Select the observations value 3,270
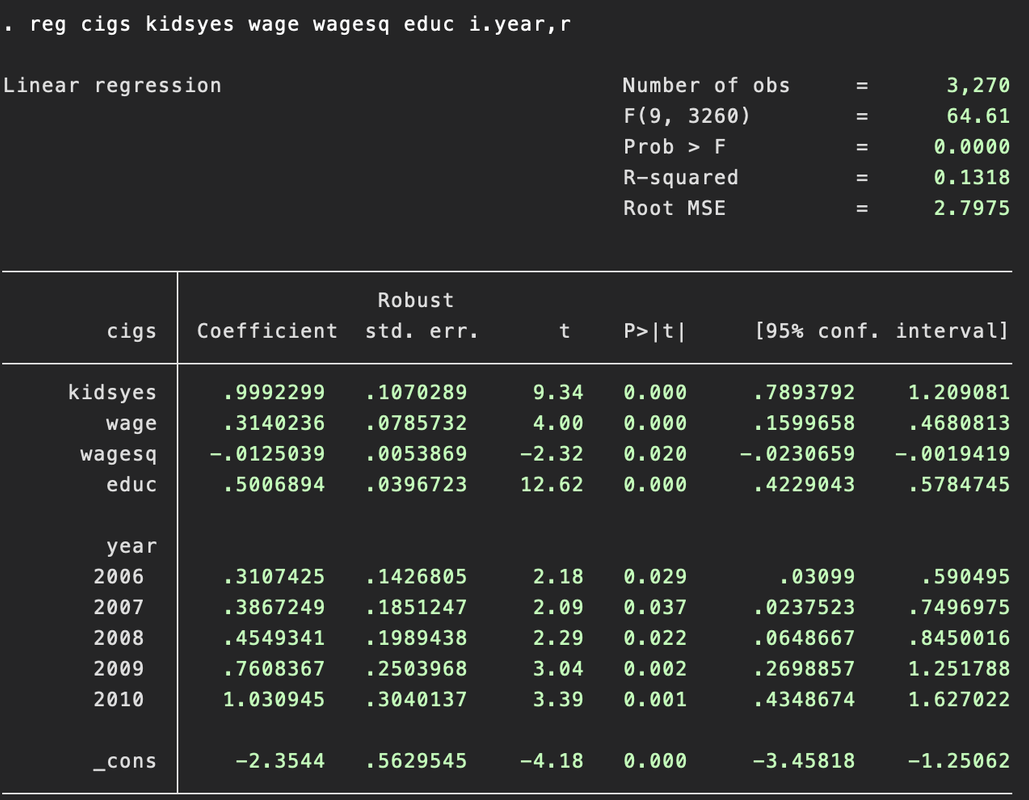Screen dimensions: 1029x800 [978, 85]
